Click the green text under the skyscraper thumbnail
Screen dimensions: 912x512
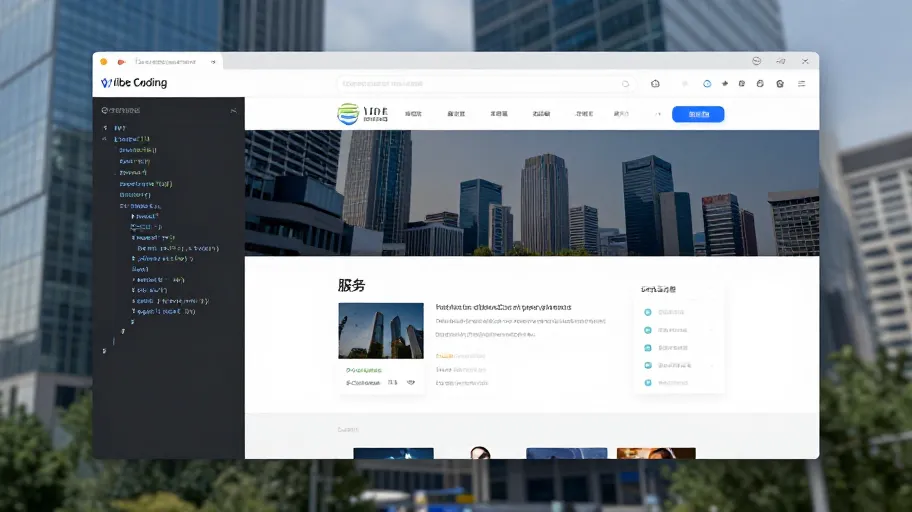pyautogui.click(x=364, y=370)
